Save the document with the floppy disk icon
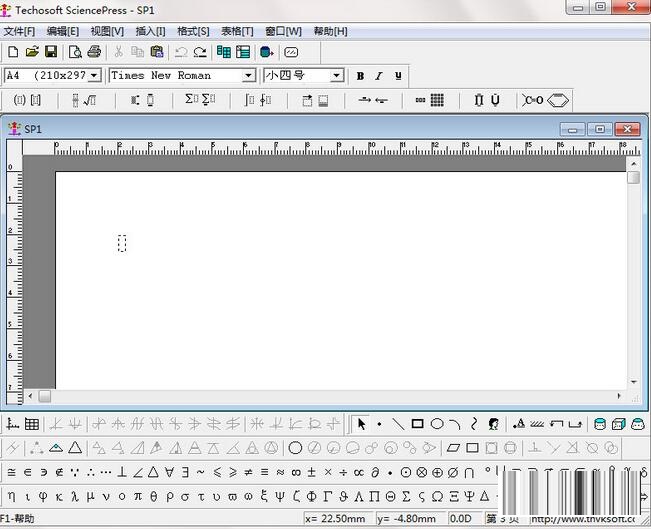 click(51, 52)
